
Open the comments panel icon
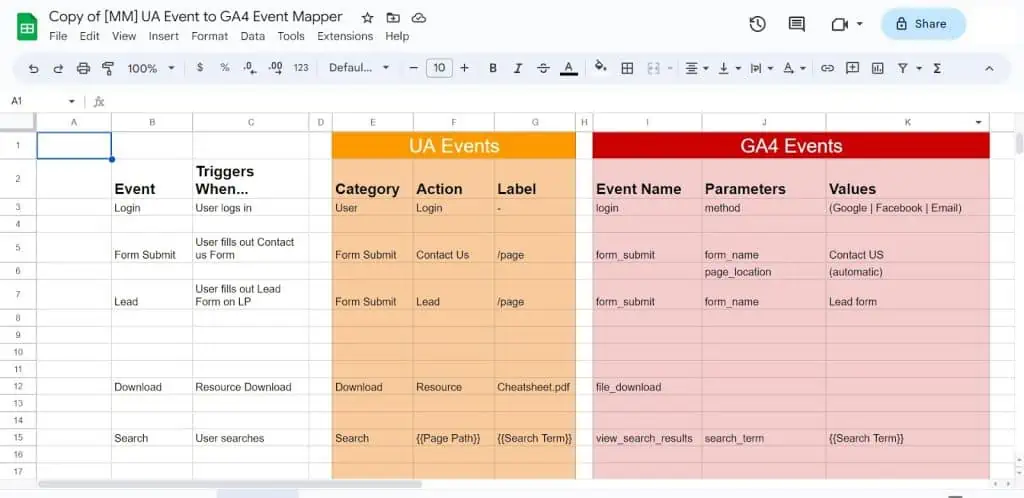pos(796,24)
